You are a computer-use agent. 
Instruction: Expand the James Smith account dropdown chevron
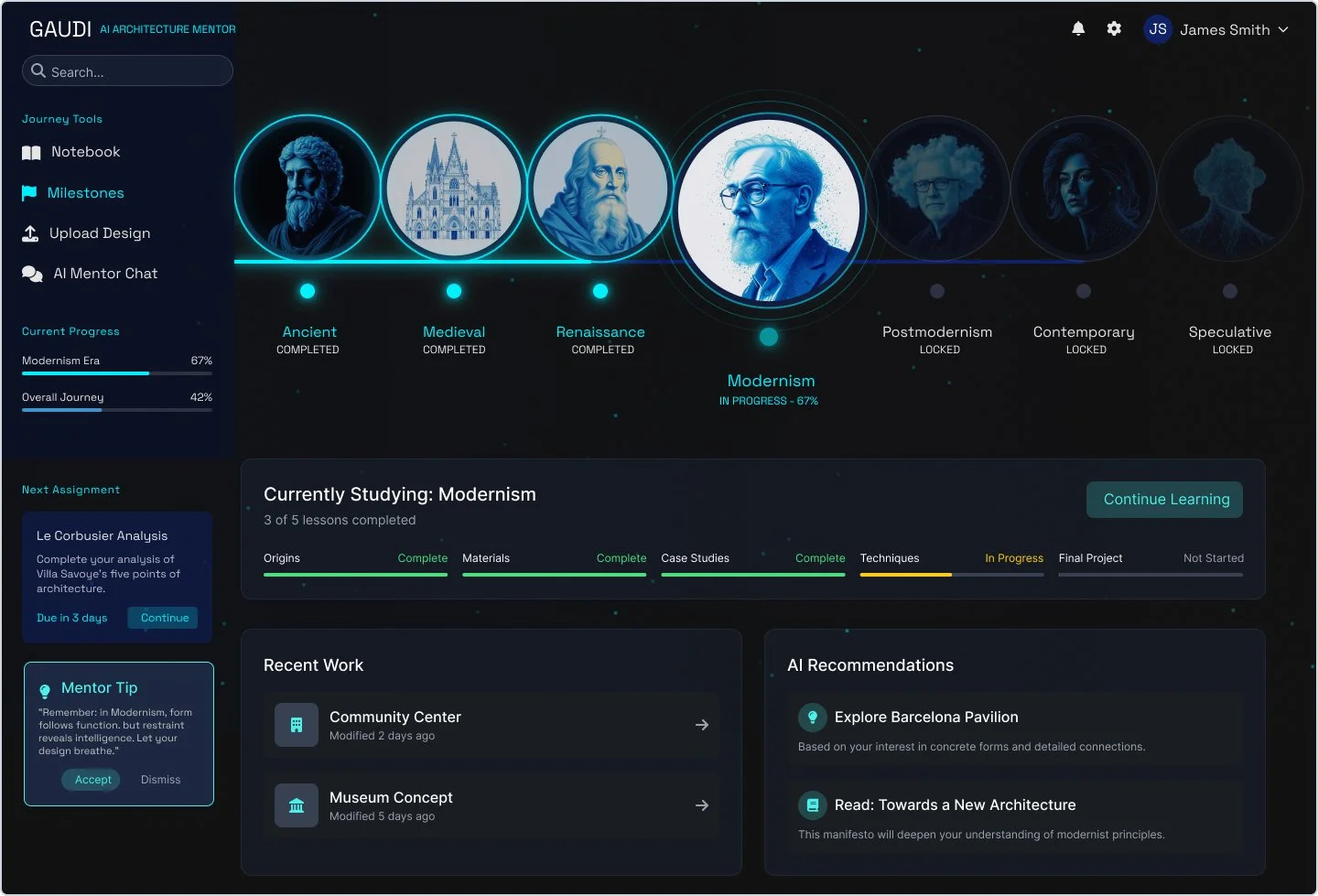click(1283, 29)
